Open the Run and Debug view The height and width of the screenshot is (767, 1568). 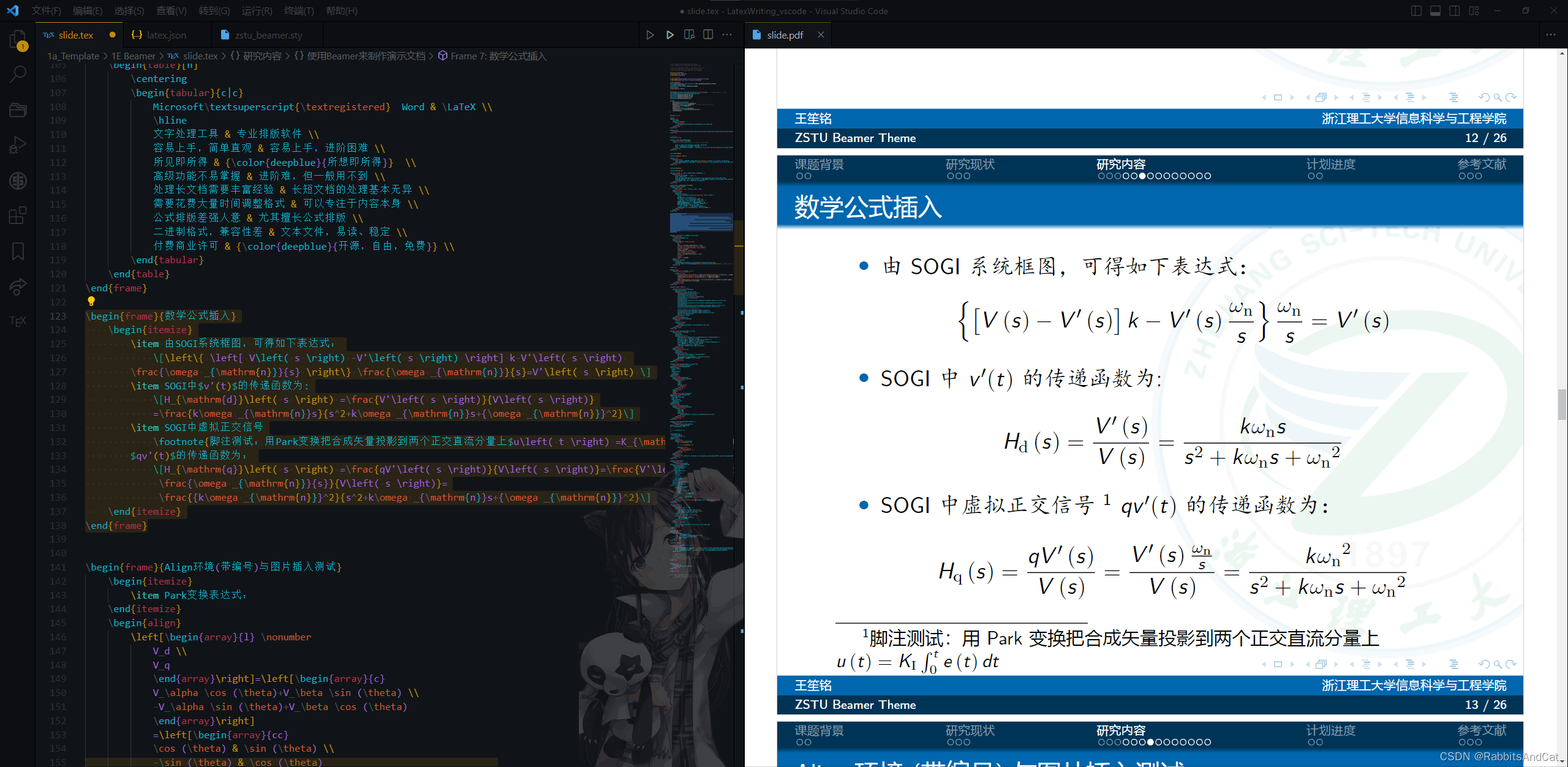(x=18, y=144)
